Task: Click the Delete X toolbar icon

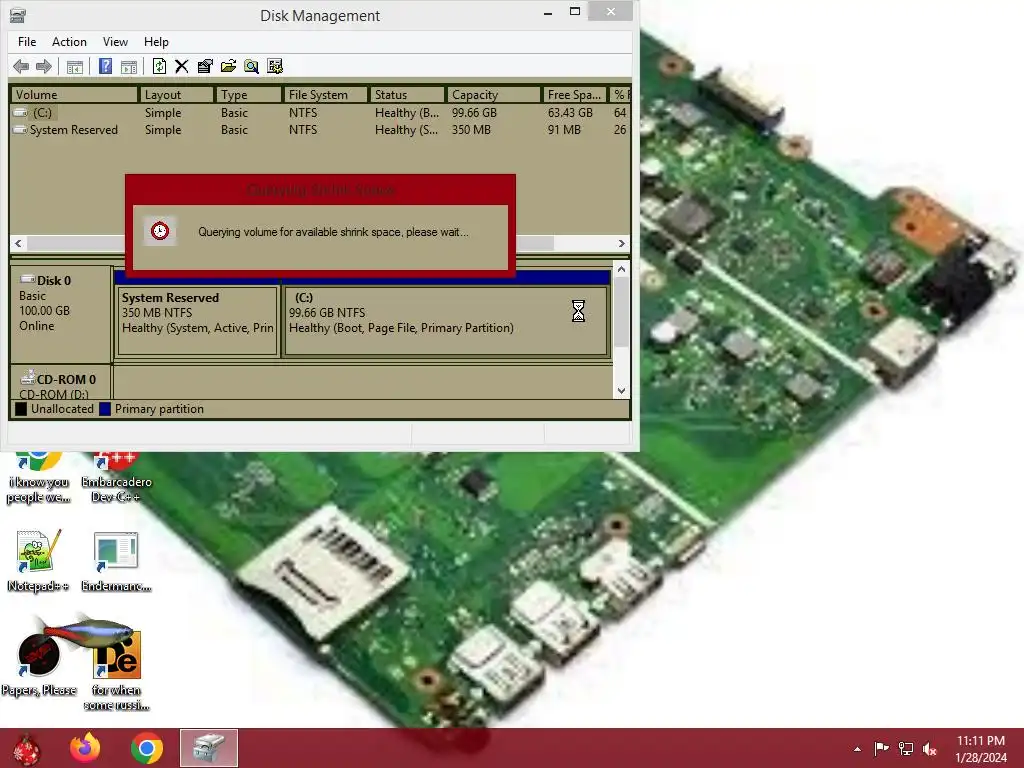Action: (182, 66)
